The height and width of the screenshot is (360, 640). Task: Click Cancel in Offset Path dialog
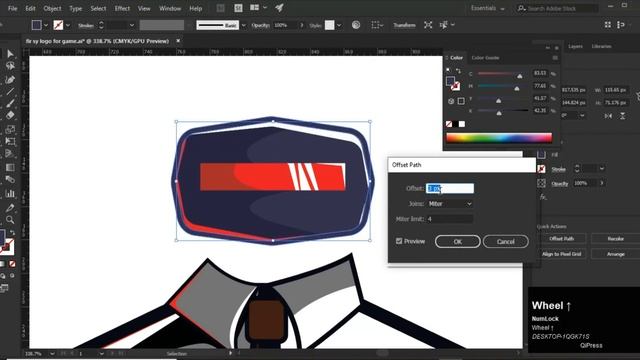506,241
